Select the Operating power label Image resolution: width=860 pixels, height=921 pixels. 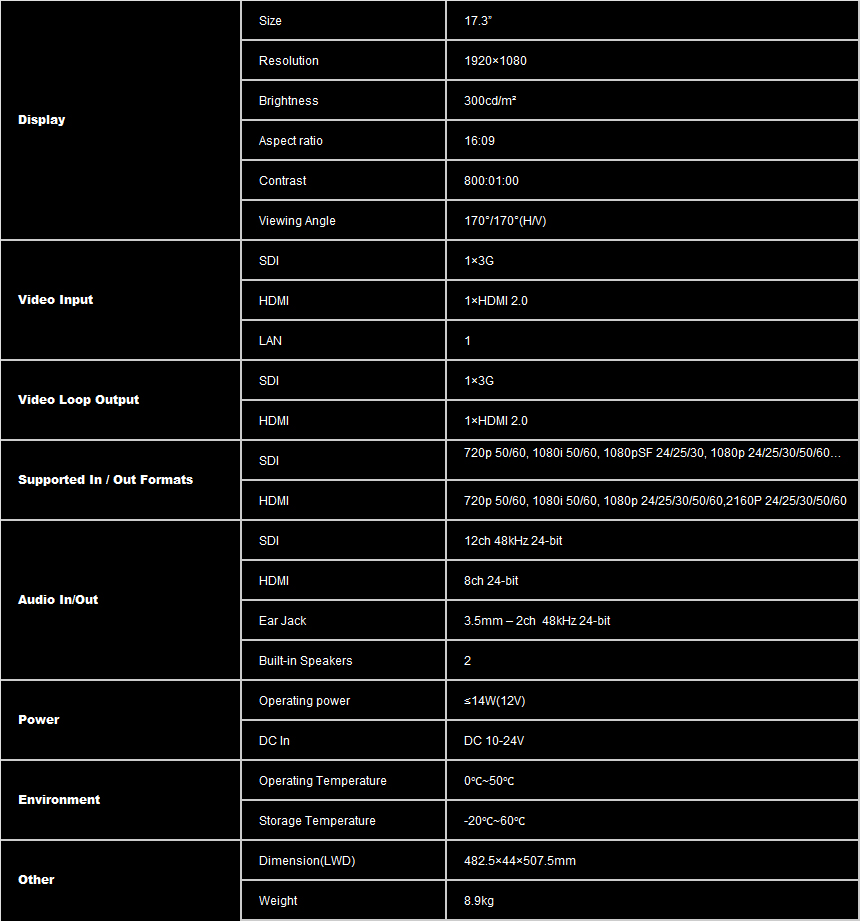305,701
